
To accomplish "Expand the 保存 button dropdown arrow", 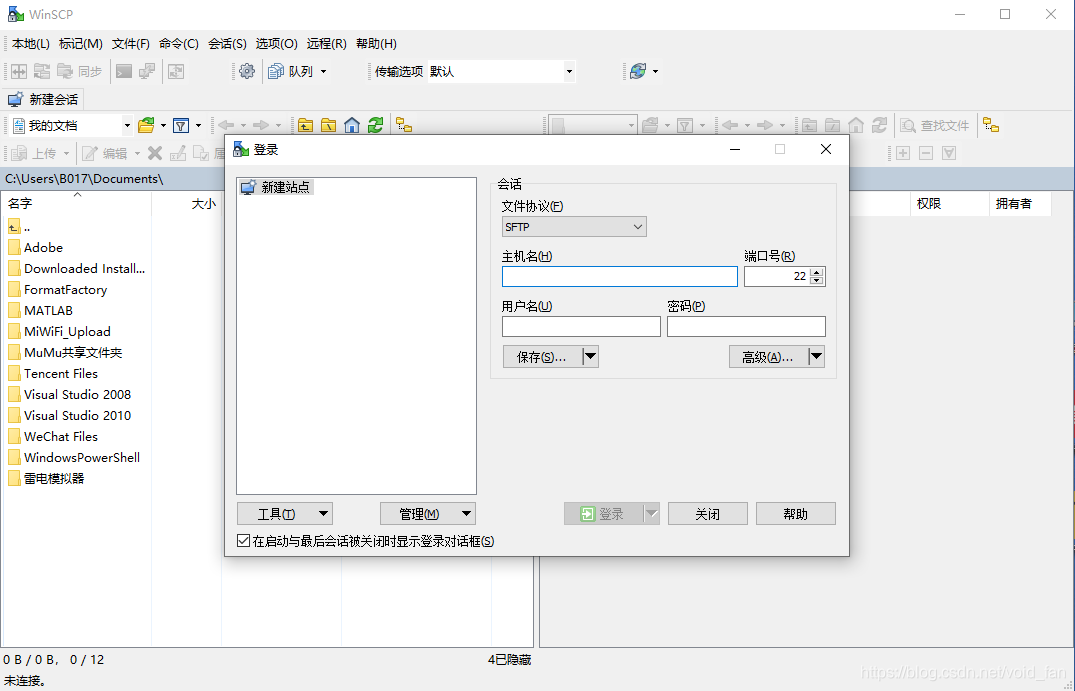I will 590,356.
